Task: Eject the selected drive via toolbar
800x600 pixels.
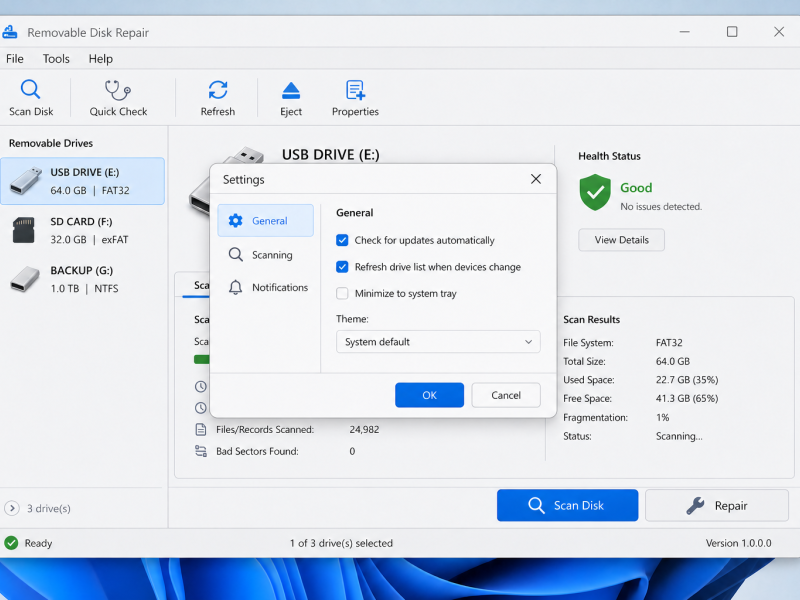Action: tap(291, 97)
